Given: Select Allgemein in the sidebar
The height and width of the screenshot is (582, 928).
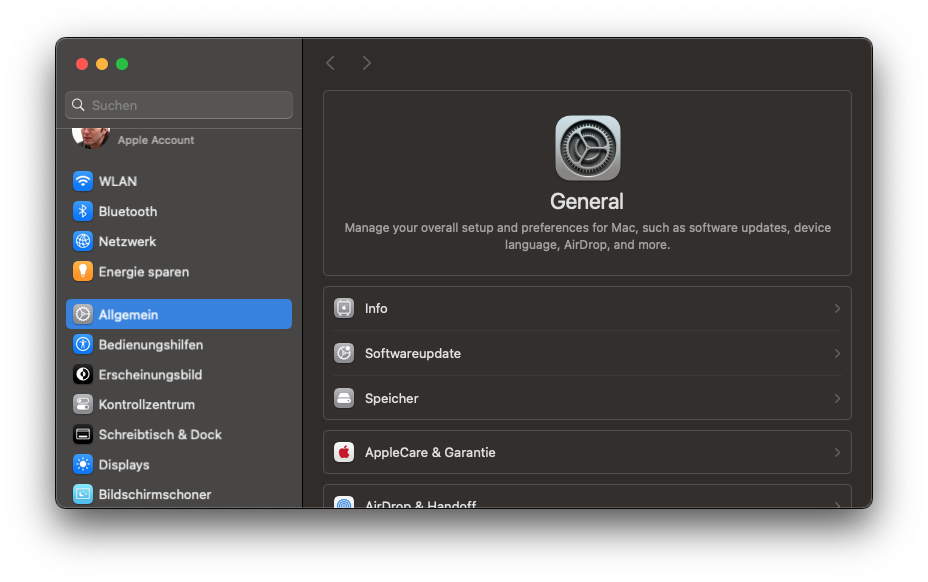Looking at the screenshot, I should point(179,314).
